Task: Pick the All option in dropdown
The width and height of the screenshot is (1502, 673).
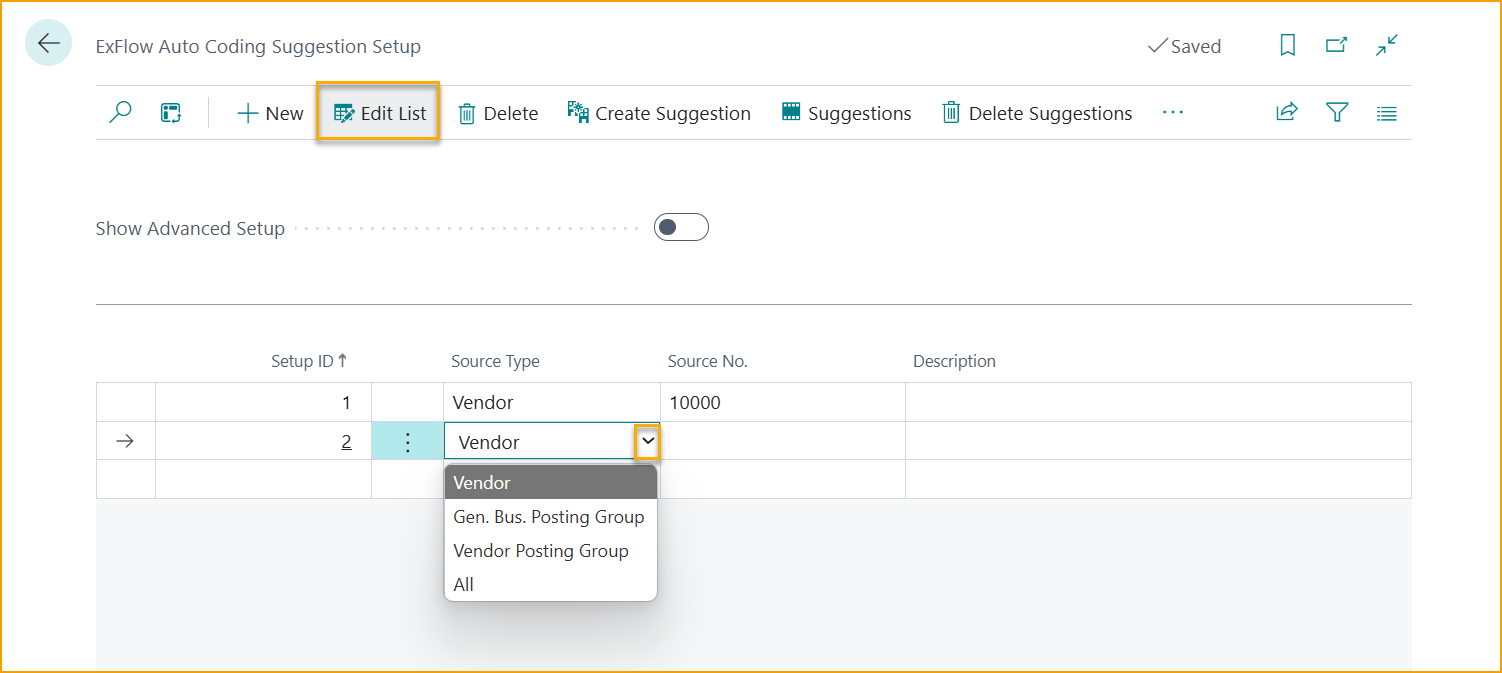Action: (x=464, y=585)
